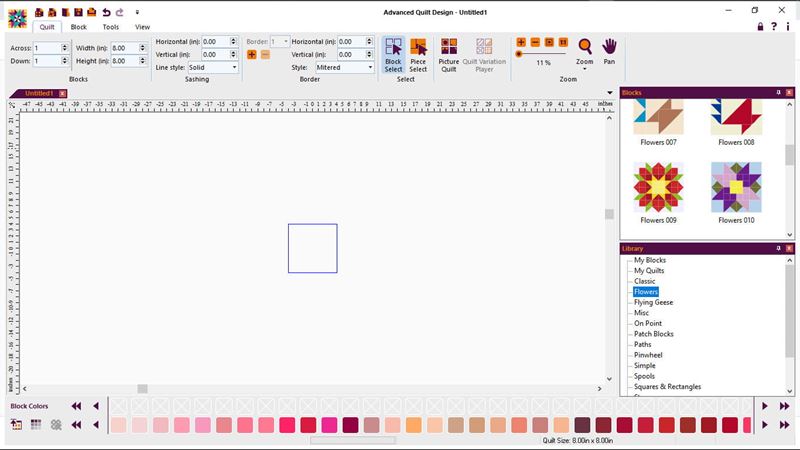Select Flying Geese in the Library
The width and height of the screenshot is (800, 450).
[653, 302]
